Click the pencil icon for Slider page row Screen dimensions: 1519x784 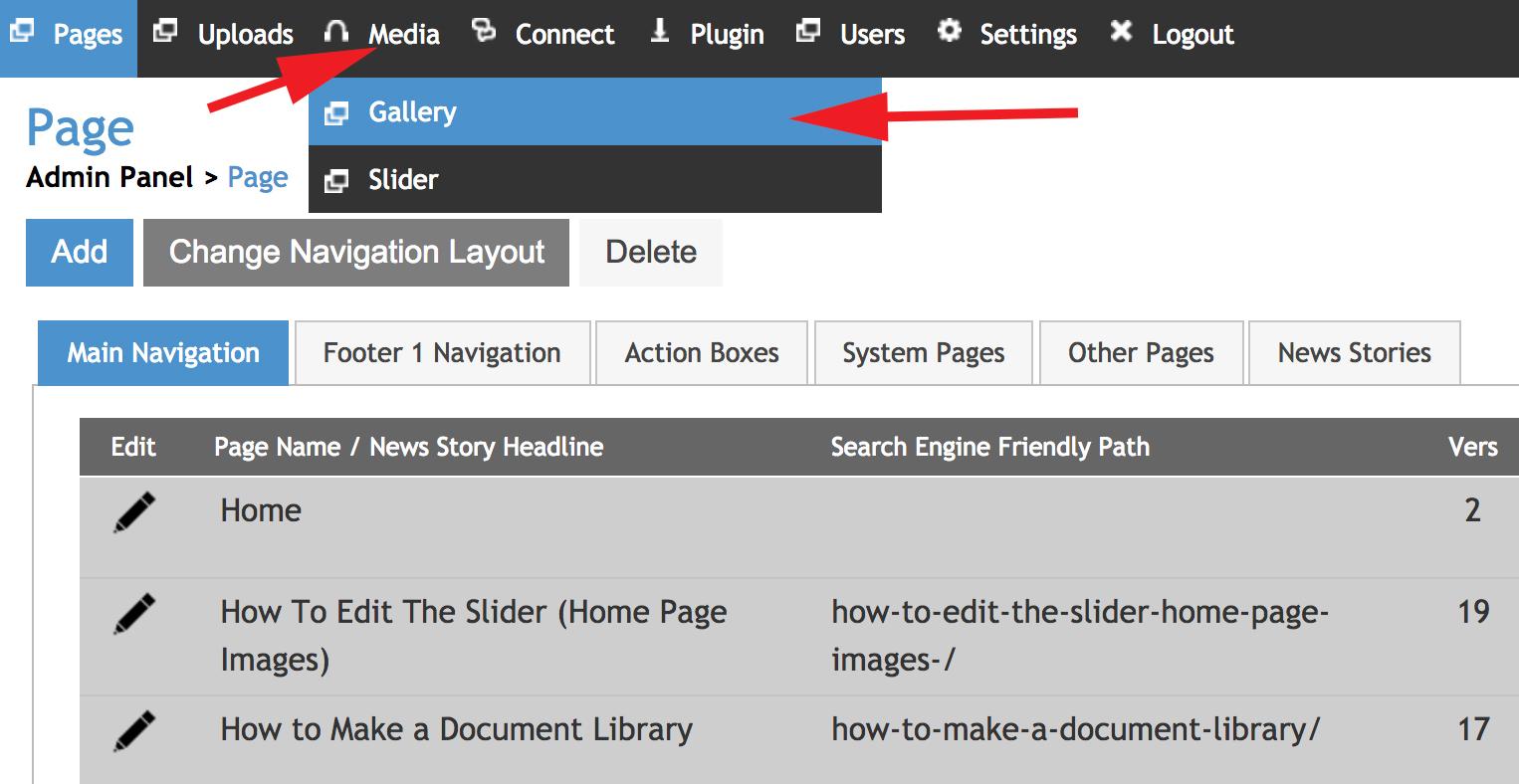[134, 613]
